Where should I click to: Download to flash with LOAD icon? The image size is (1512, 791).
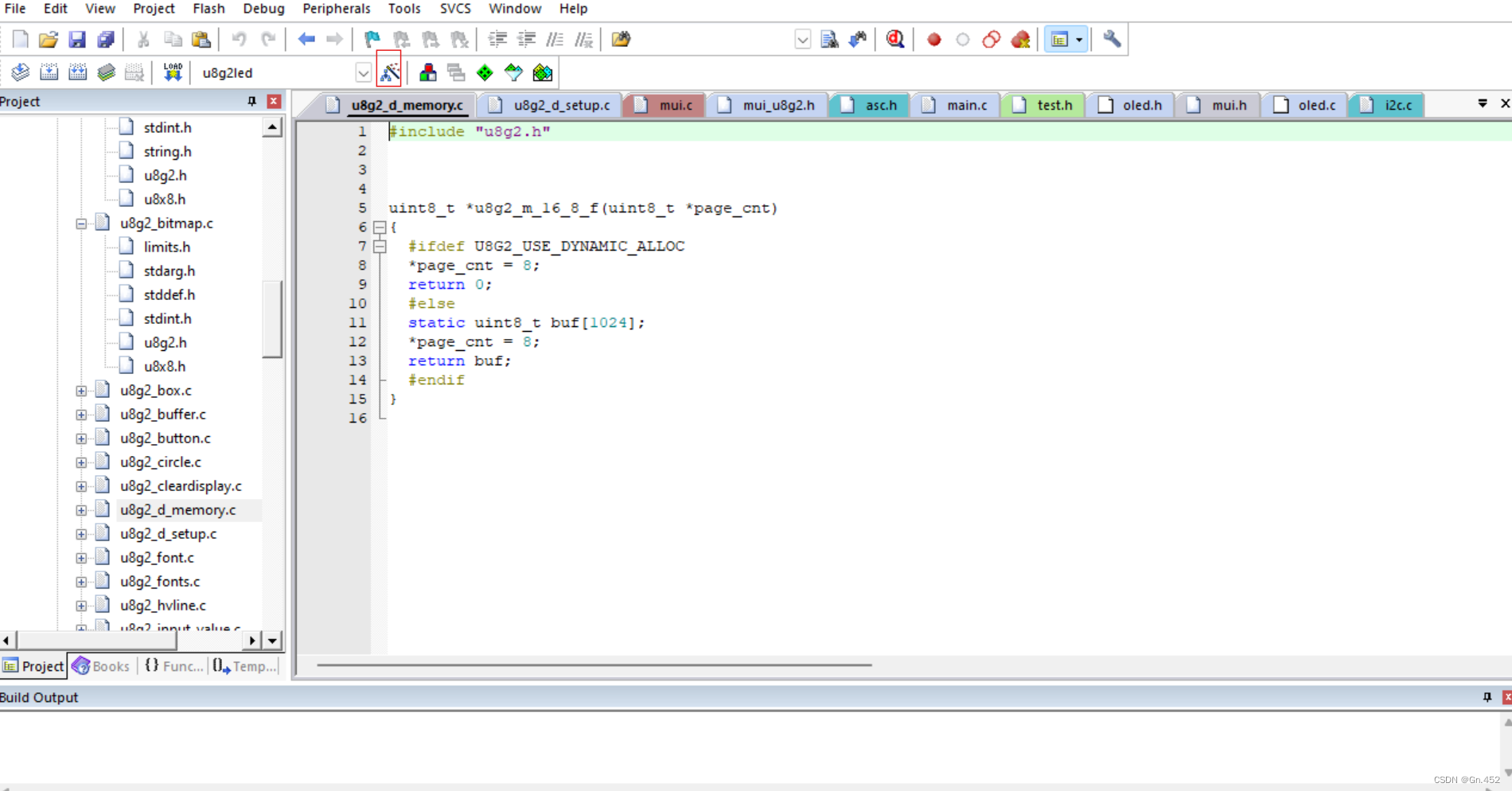click(173, 72)
